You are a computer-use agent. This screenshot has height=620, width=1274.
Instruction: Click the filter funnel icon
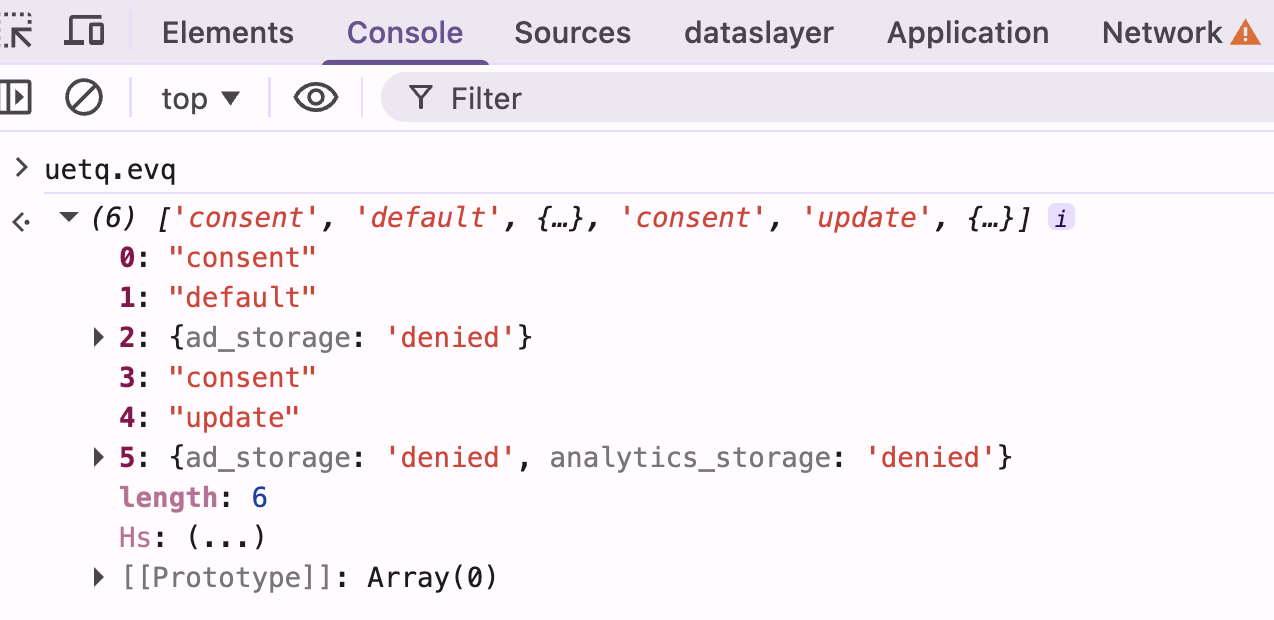421,98
